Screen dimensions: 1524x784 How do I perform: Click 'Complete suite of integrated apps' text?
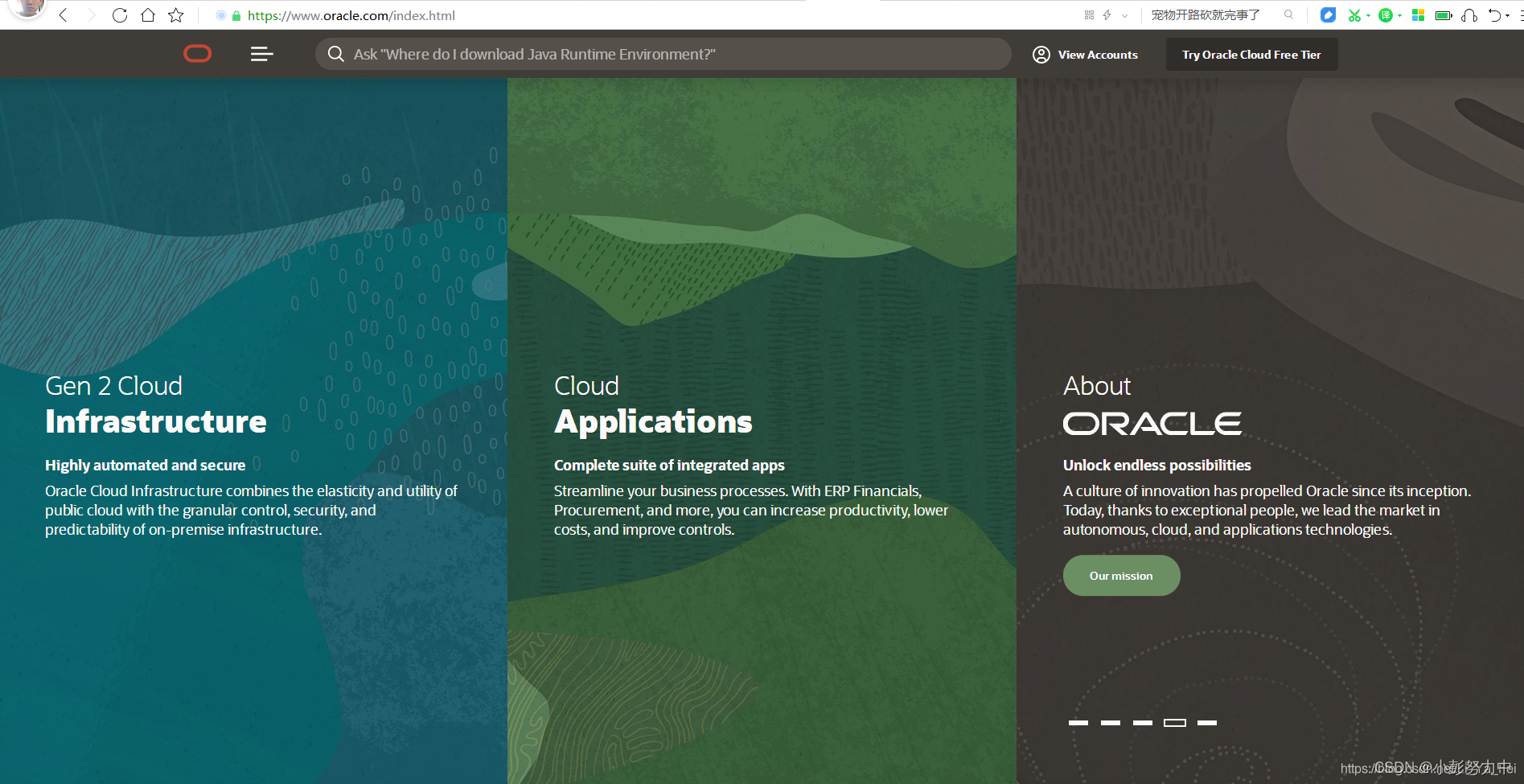(669, 465)
